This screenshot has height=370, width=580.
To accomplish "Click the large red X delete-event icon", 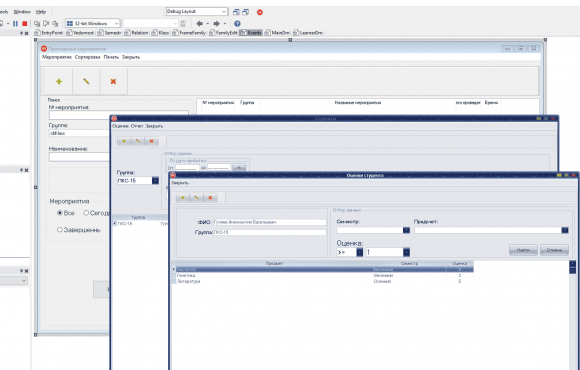I will pos(113,81).
